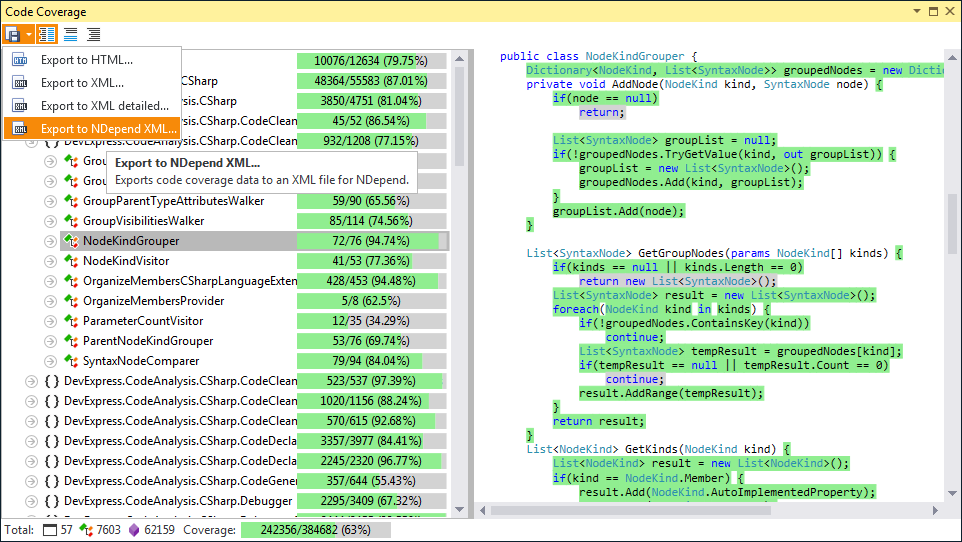The height and width of the screenshot is (542, 962).
Task: Click the 12/35 (34.29%) coverage bar
Action: (x=371, y=321)
